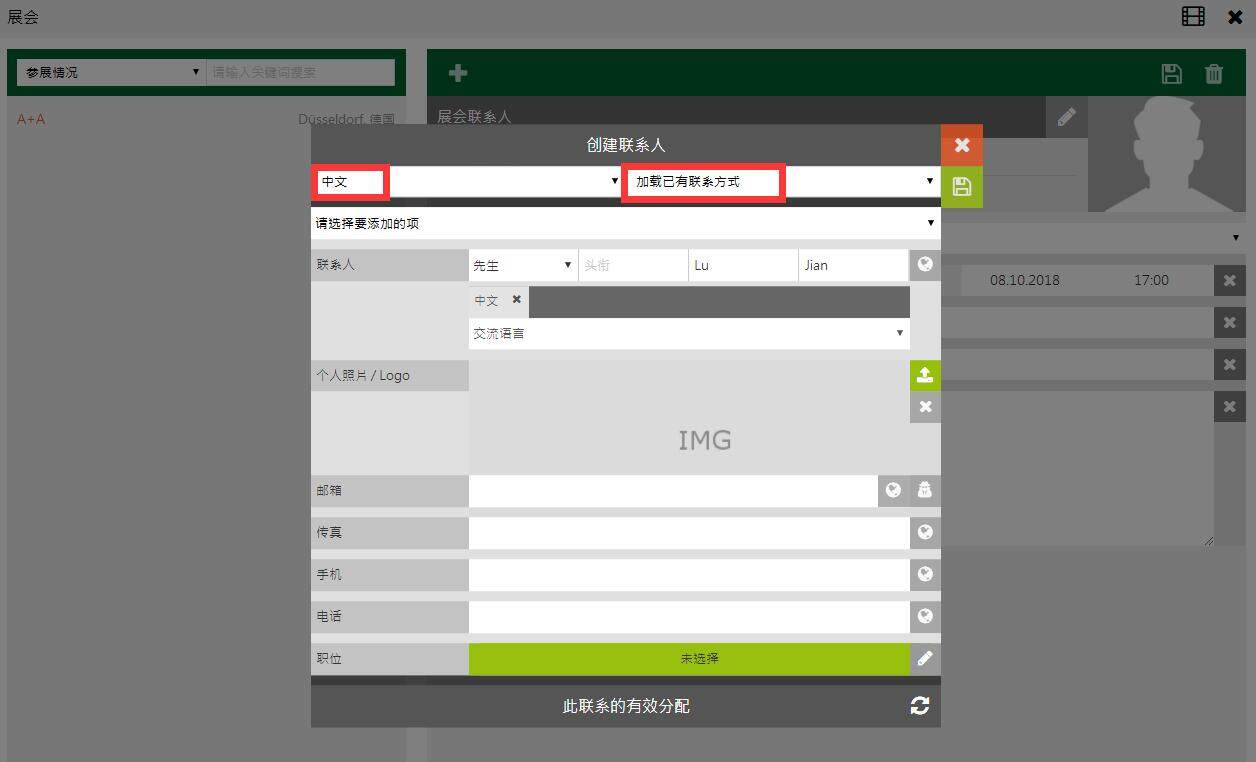
Task: Click the globe icon in the 联系人 row
Action: 925,265
